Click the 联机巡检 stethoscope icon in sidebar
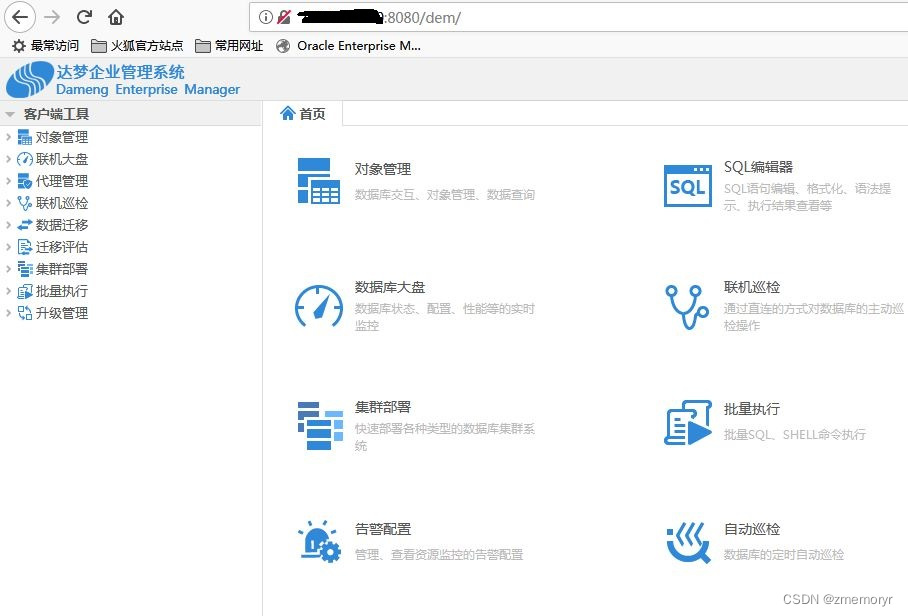Screen dimensions: 908x616 coord(24,203)
